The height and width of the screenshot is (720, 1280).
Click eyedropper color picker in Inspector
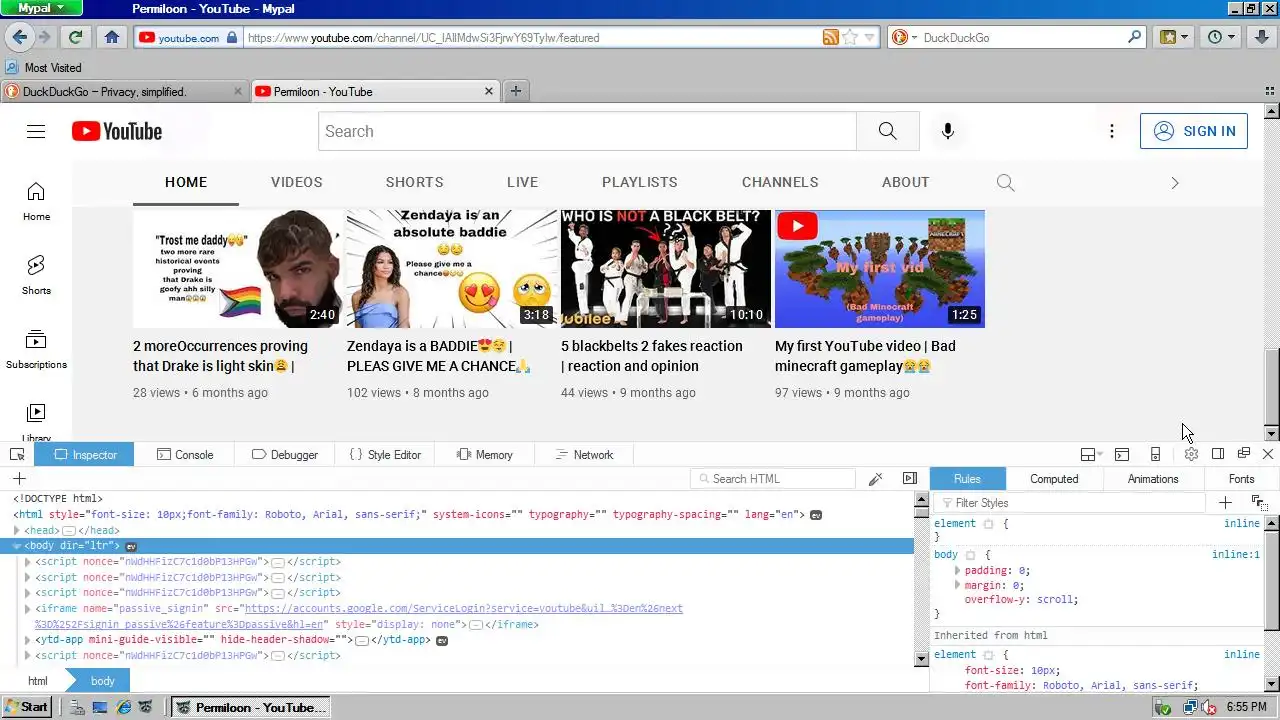[875, 479]
